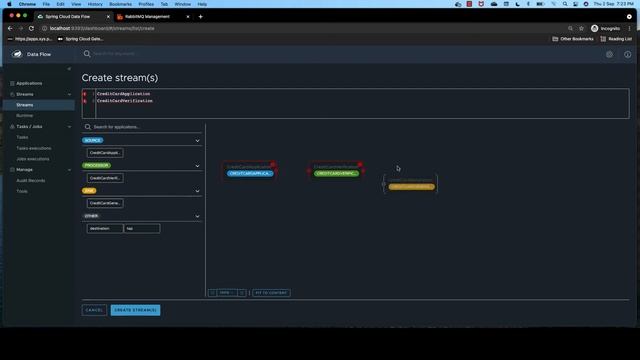
Task: Click the Do Not Disturb moon icon
Action: (x=518, y=4)
